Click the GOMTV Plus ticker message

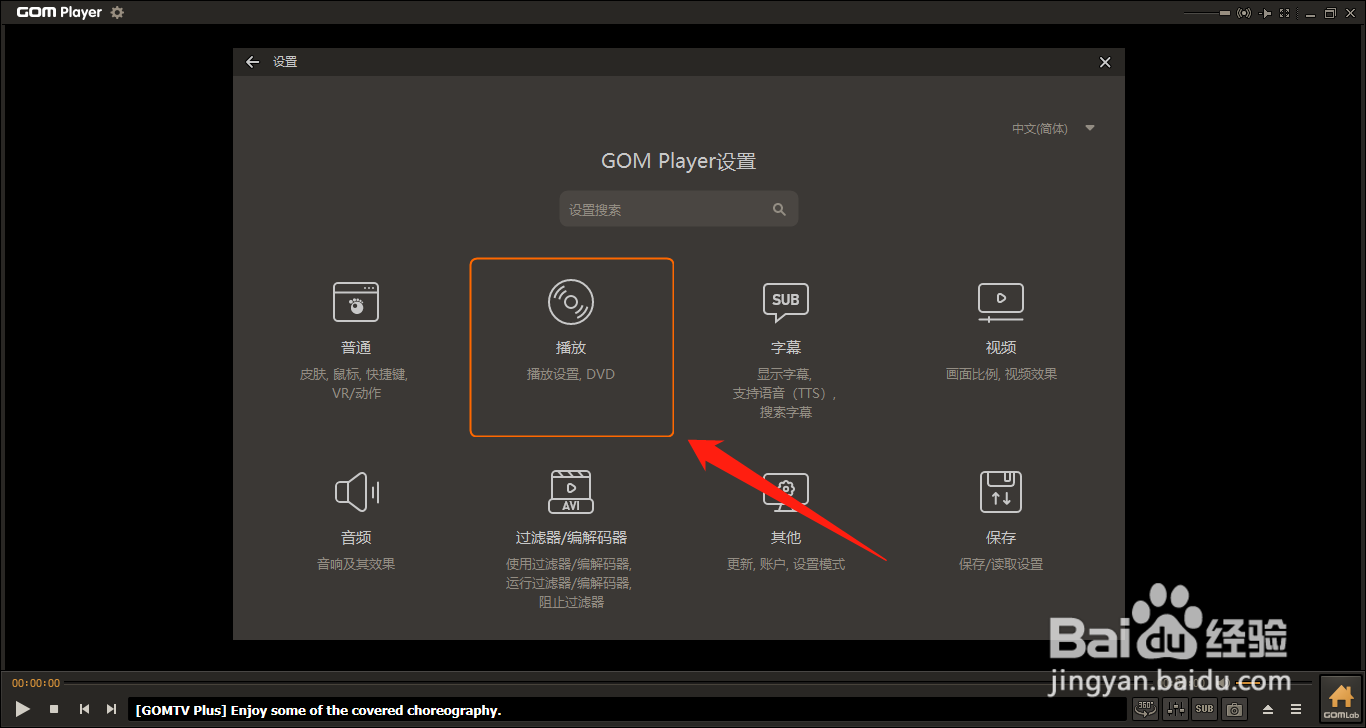coord(318,710)
